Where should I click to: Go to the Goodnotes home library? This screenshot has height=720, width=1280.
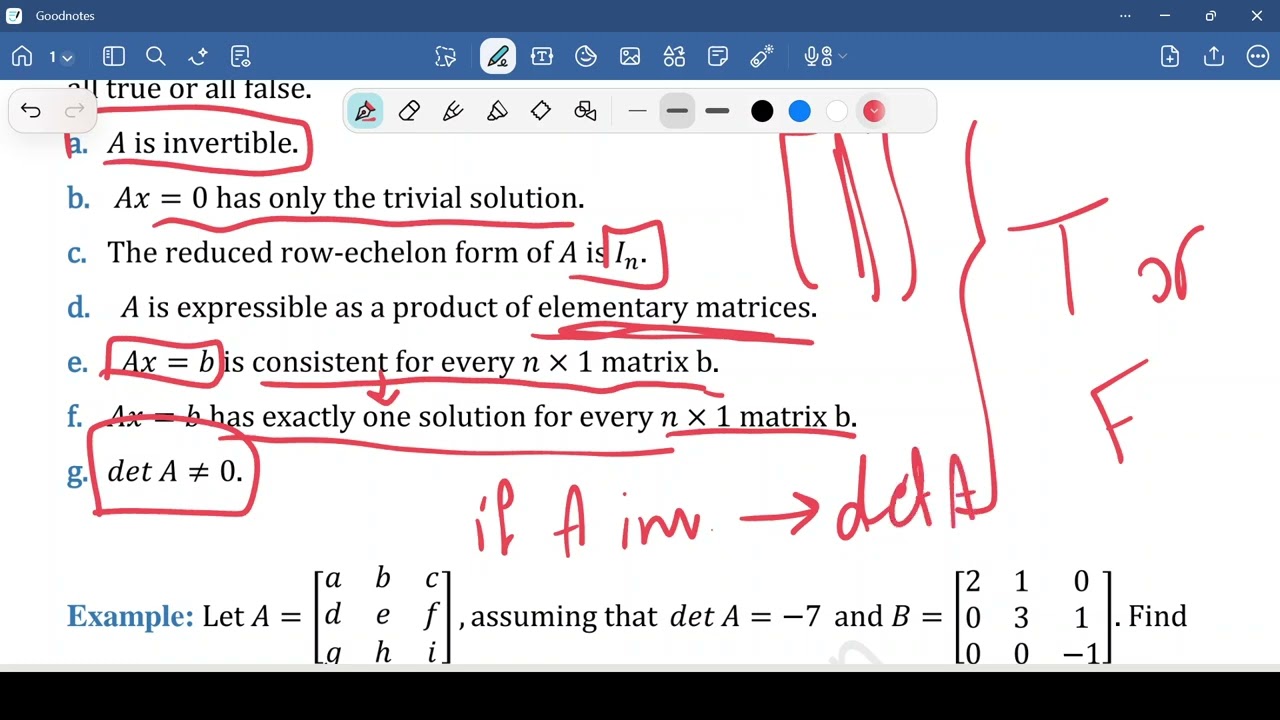tap(22, 57)
